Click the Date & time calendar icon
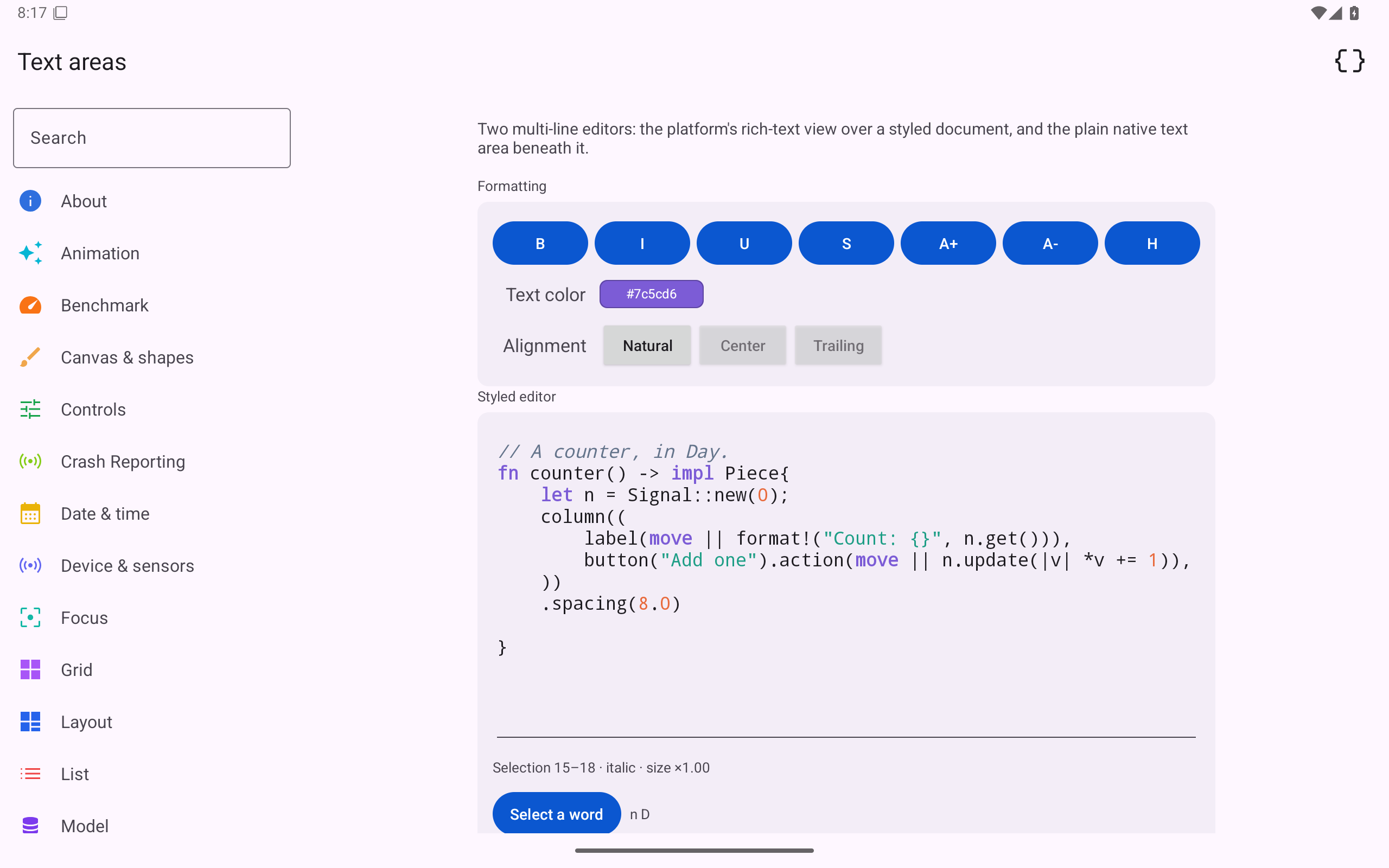 click(30, 513)
